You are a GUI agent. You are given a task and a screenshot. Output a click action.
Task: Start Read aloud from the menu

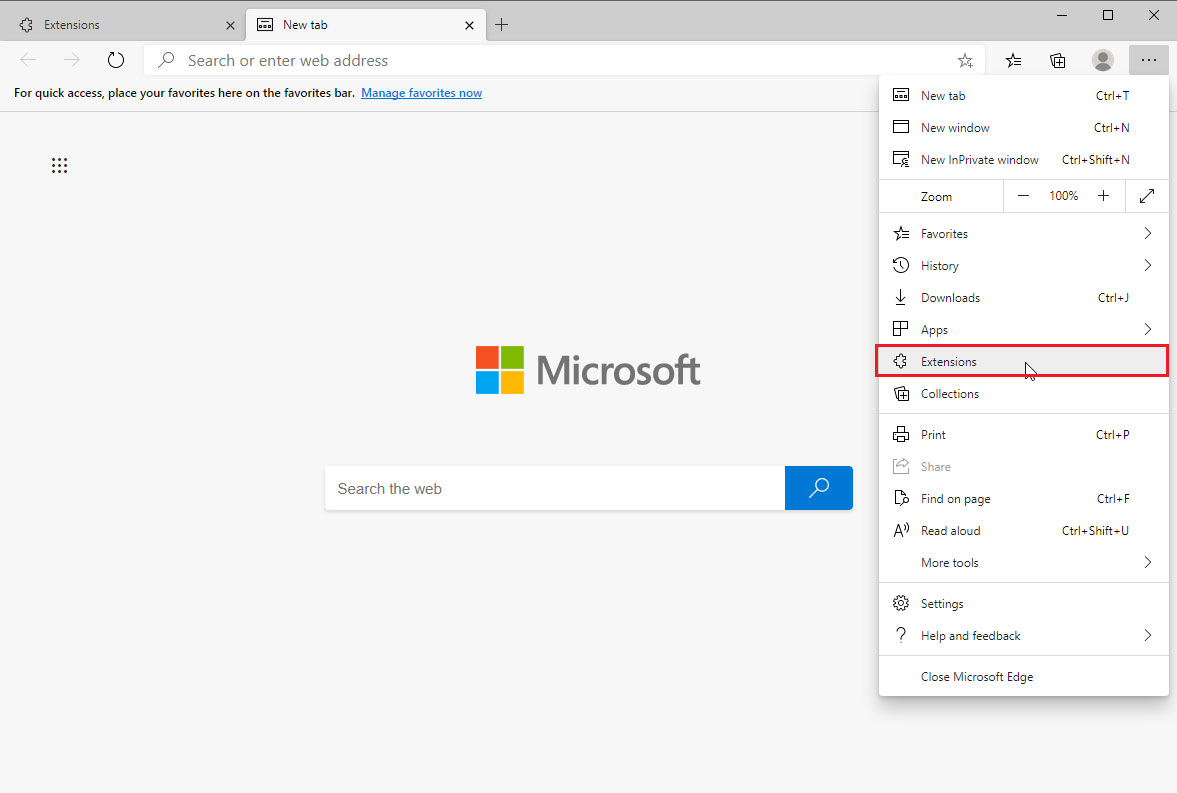point(1024,531)
